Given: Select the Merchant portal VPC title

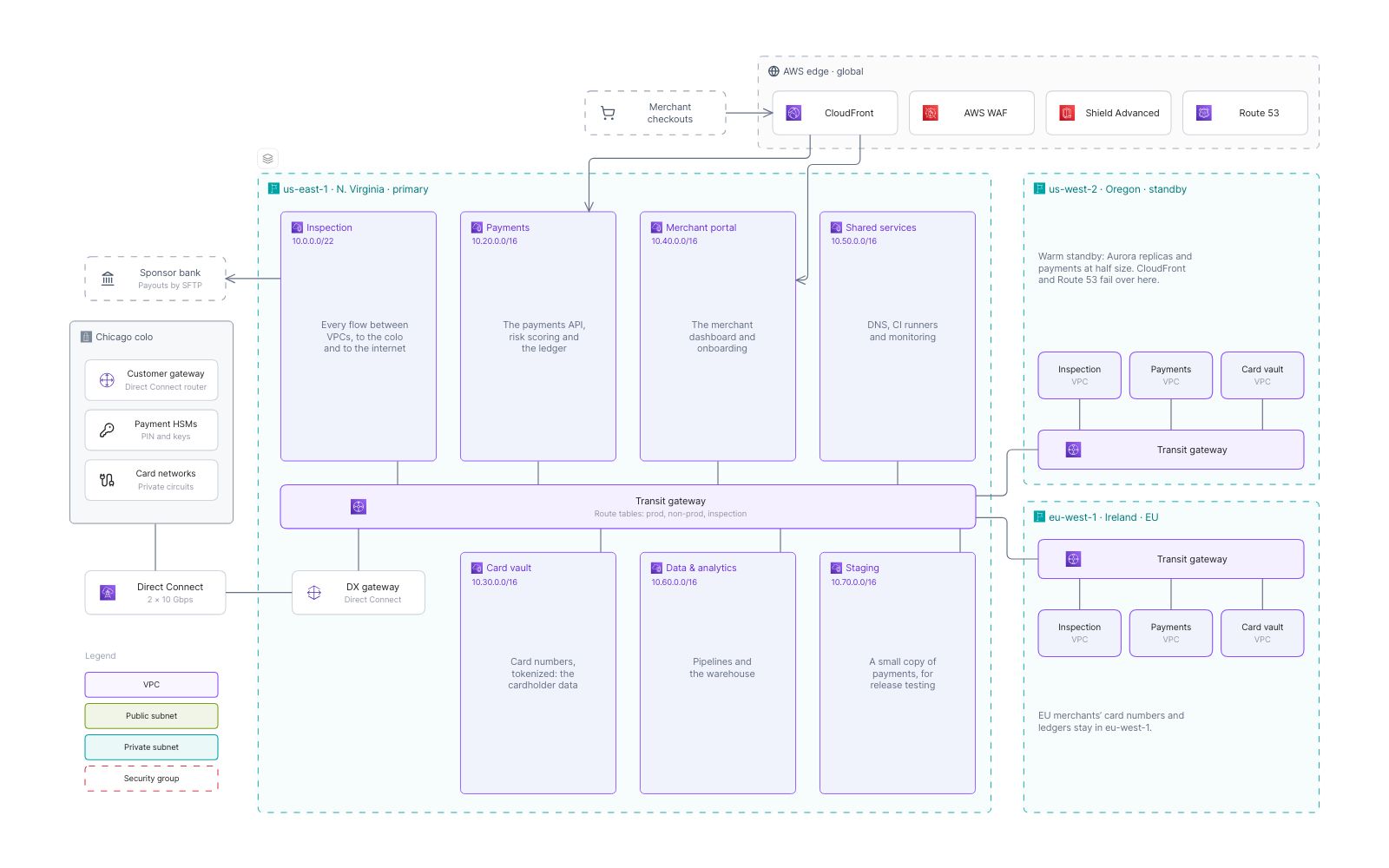Looking at the screenshot, I should 701,227.
